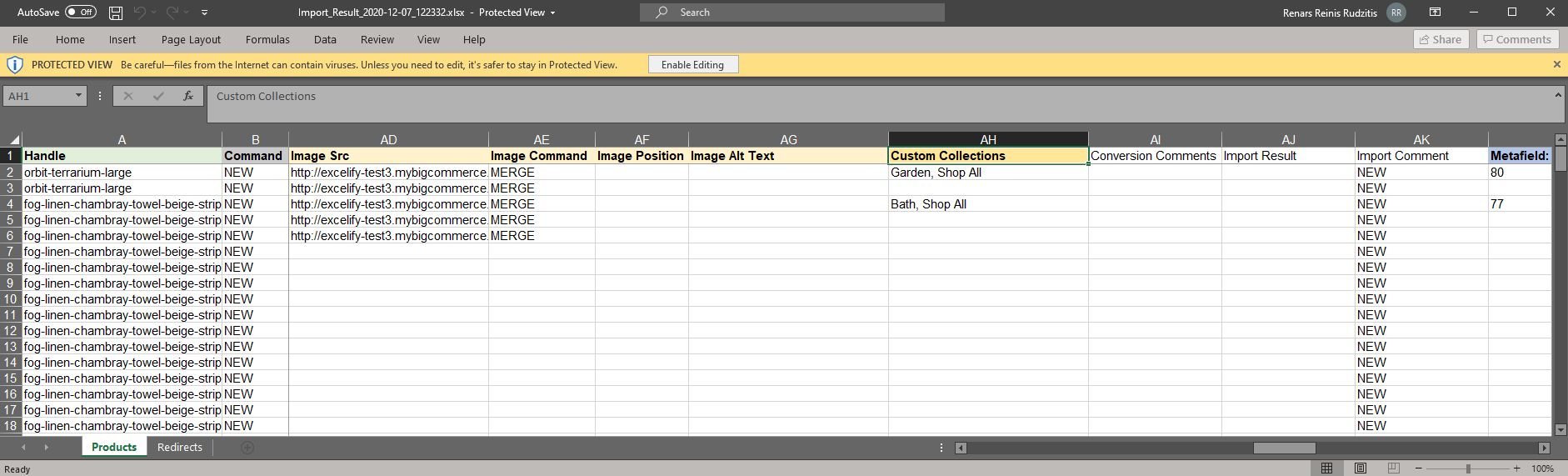Open the Name Box dropdown
This screenshot has height=476, width=1568.
tap(79, 96)
